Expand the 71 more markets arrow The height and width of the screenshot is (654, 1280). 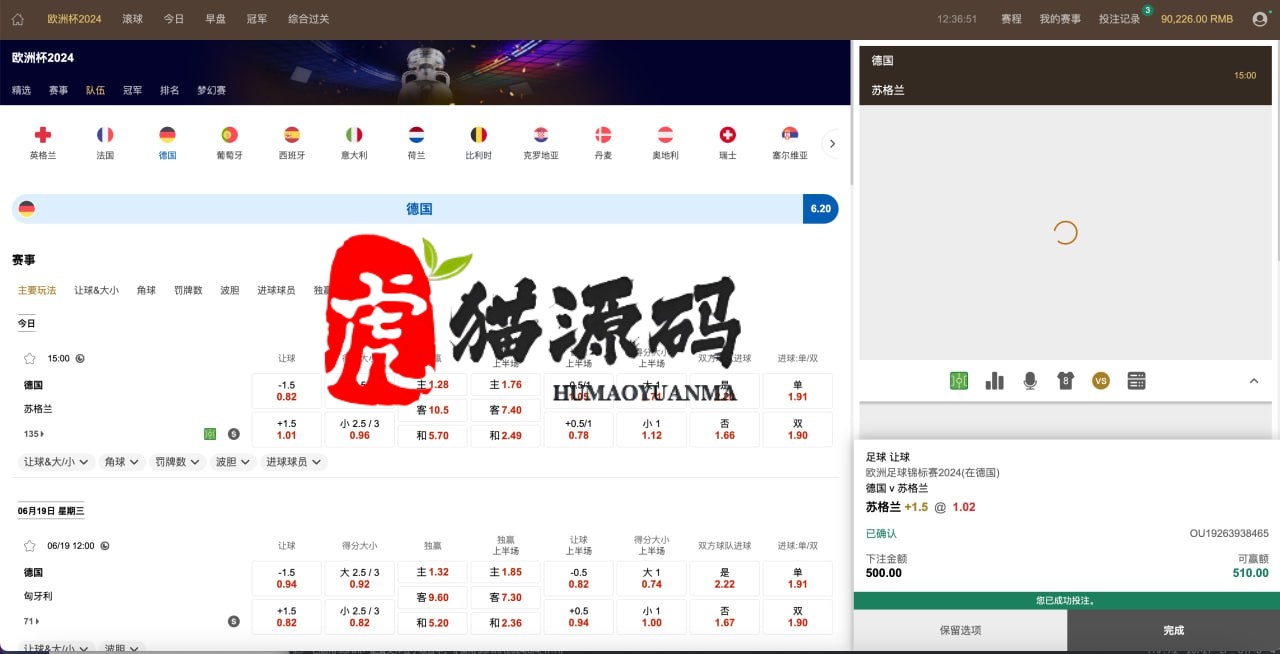pos(31,621)
